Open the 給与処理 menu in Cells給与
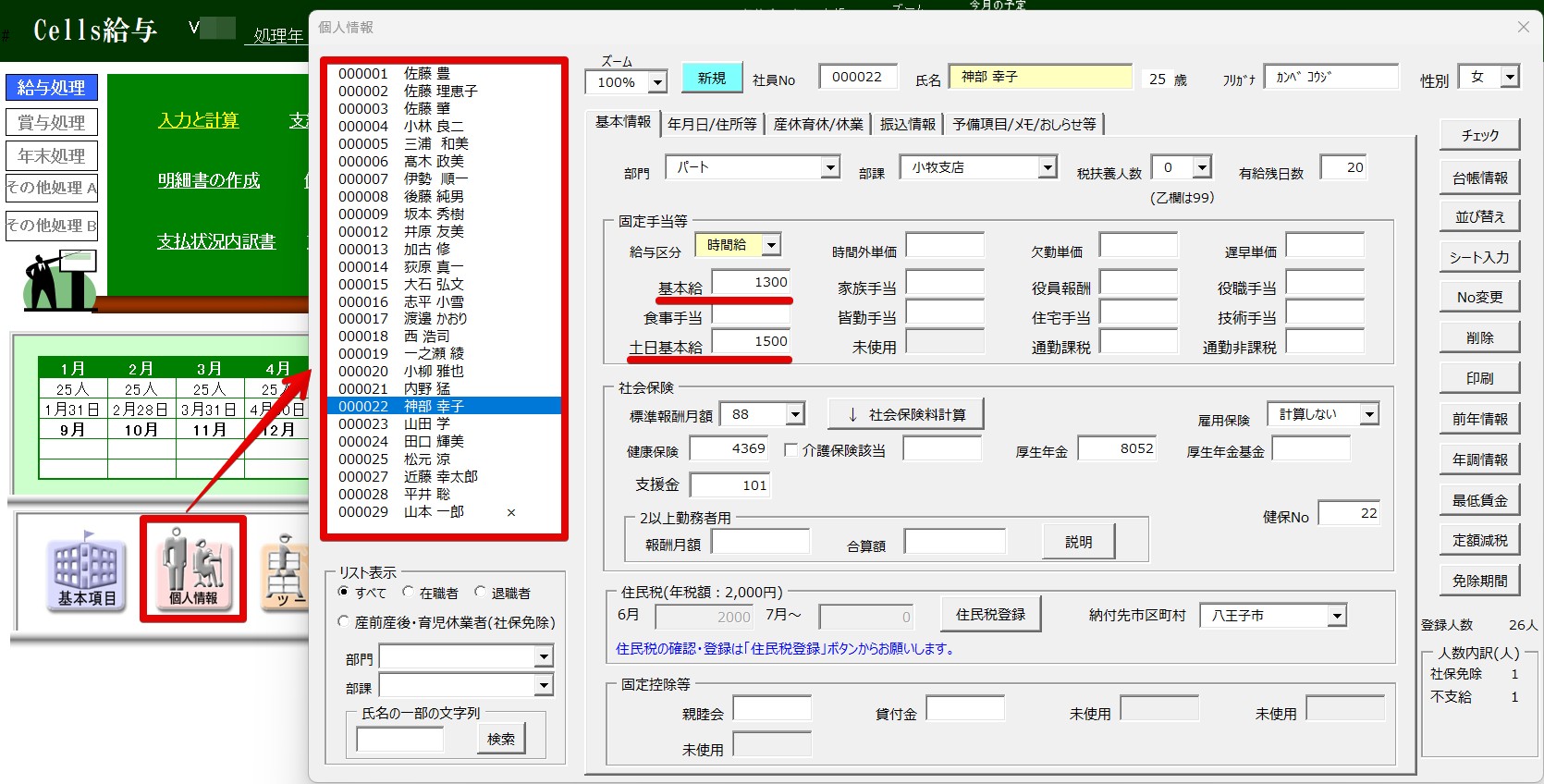Screen dimensions: 1544x784 click(52, 88)
